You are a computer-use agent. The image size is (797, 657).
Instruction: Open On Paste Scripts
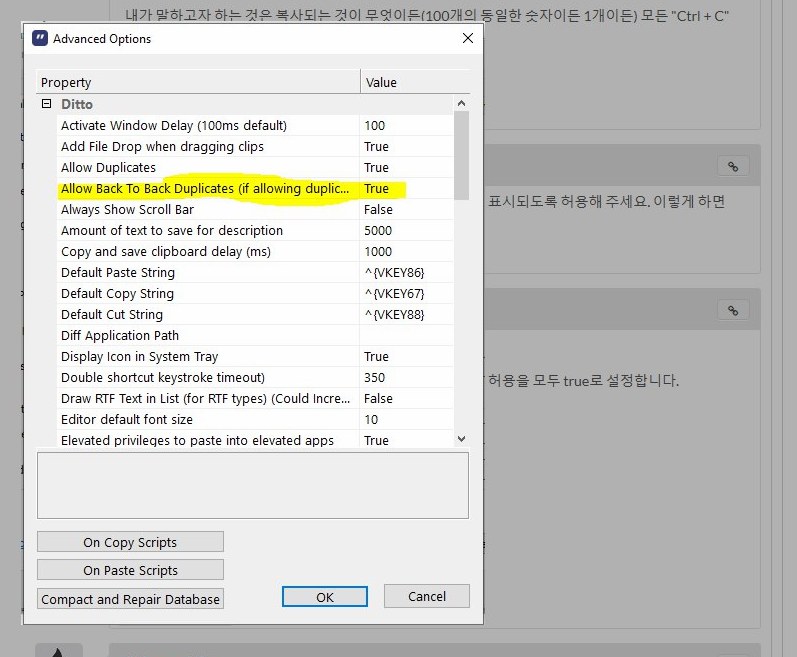pos(130,570)
